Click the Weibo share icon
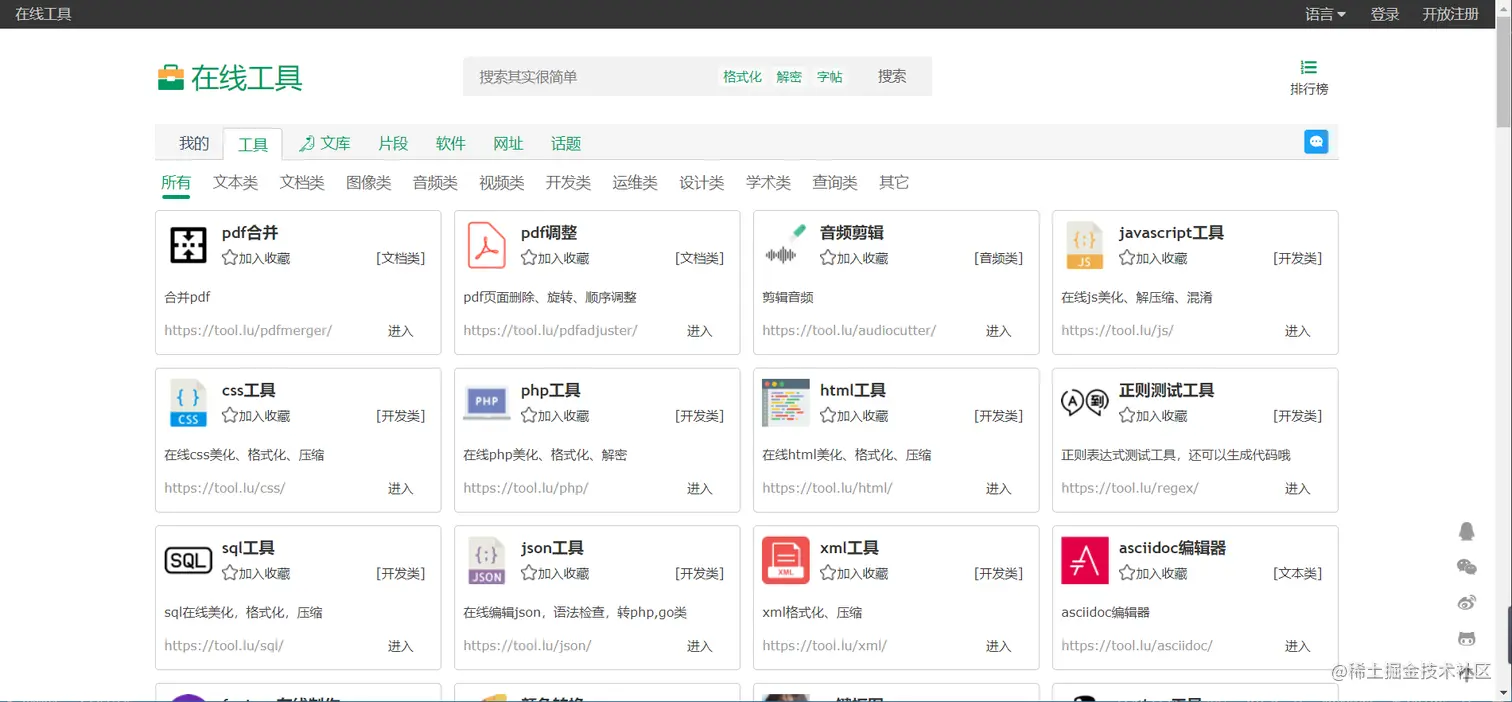1512x702 pixels. pyautogui.click(x=1467, y=602)
